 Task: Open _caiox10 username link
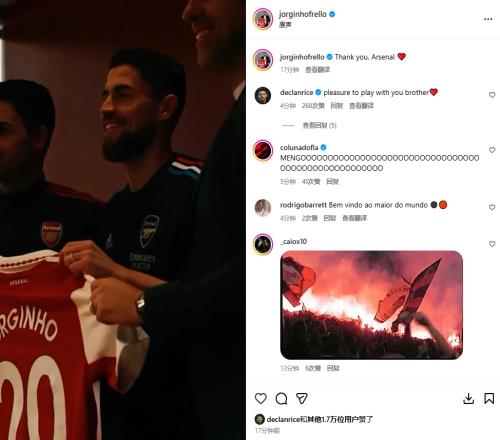click(x=293, y=241)
